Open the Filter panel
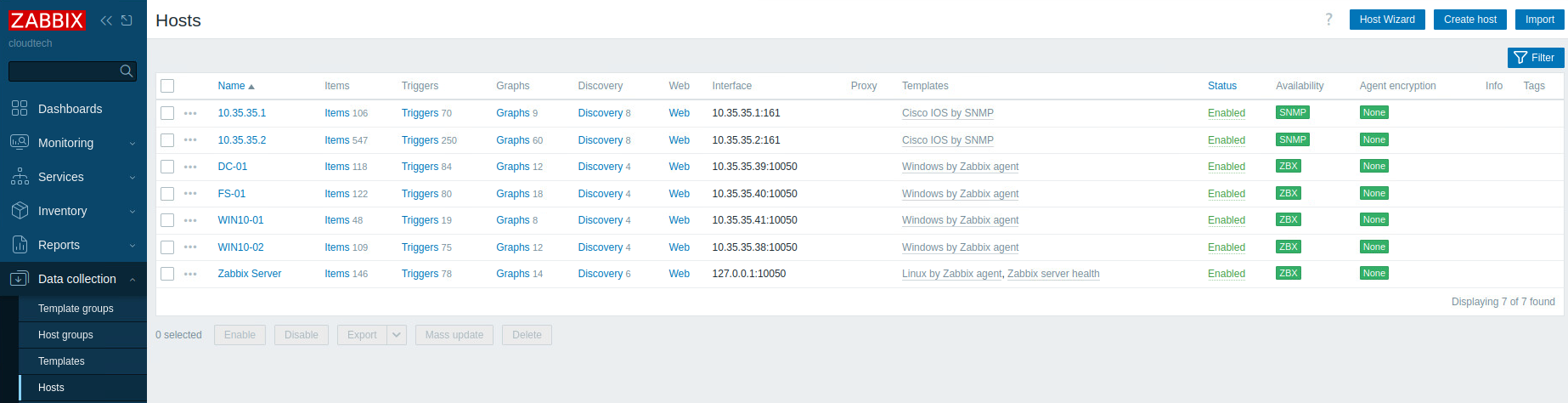 coord(1536,58)
